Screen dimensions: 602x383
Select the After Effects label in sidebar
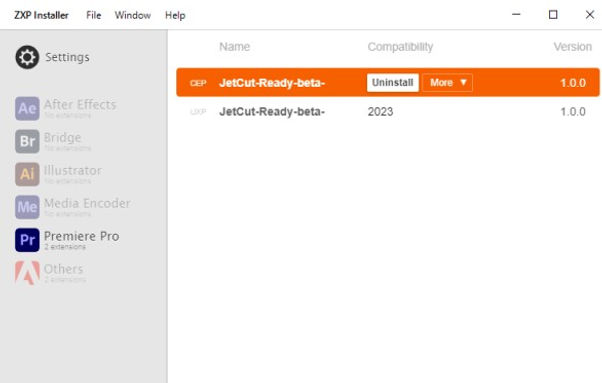coord(80,104)
